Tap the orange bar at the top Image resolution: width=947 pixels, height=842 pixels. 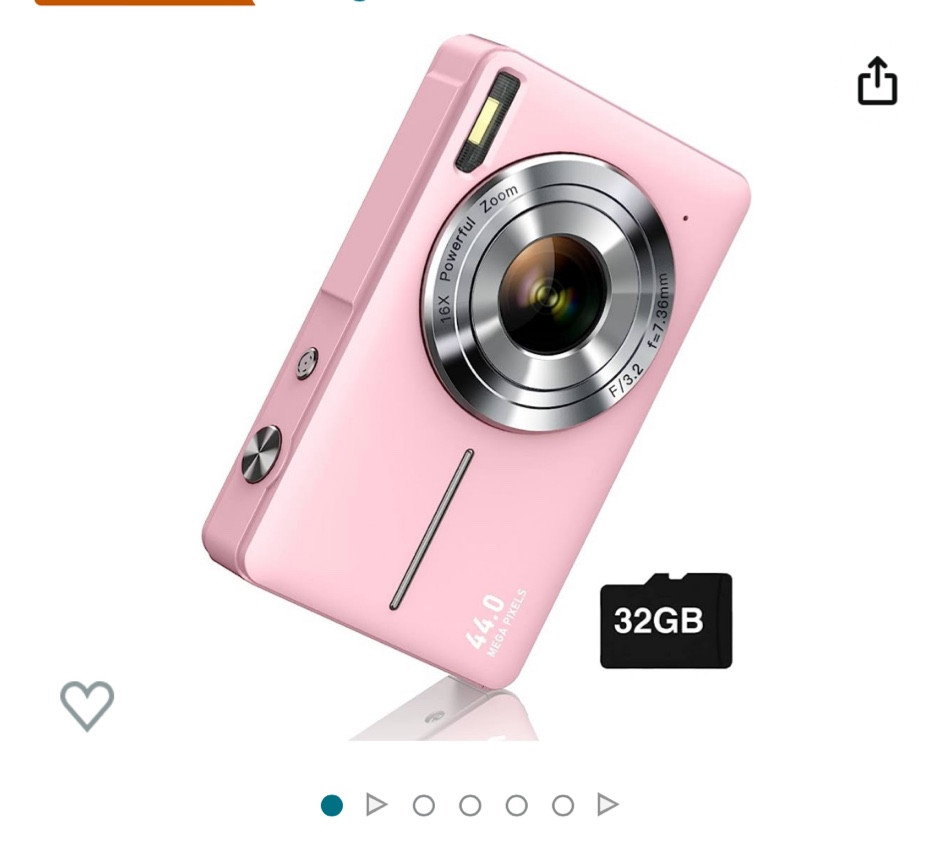(x=145, y=2)
